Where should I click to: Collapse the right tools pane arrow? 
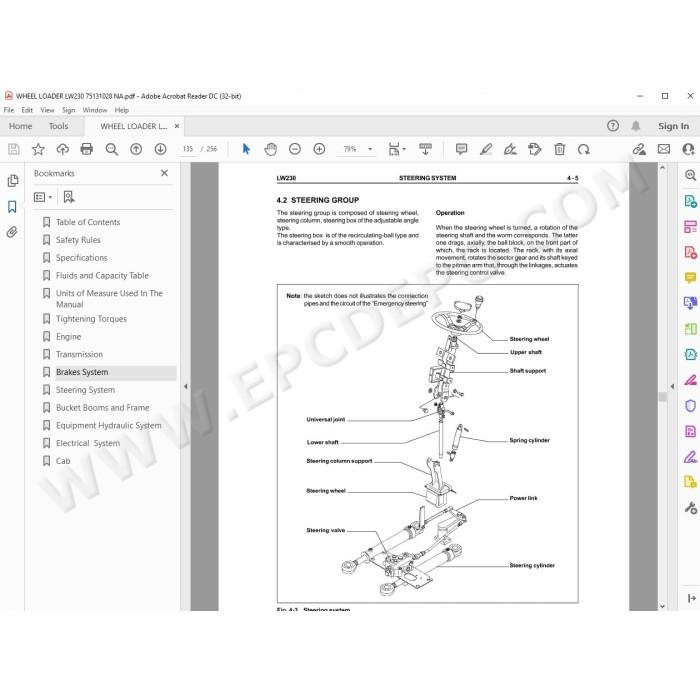672,387
